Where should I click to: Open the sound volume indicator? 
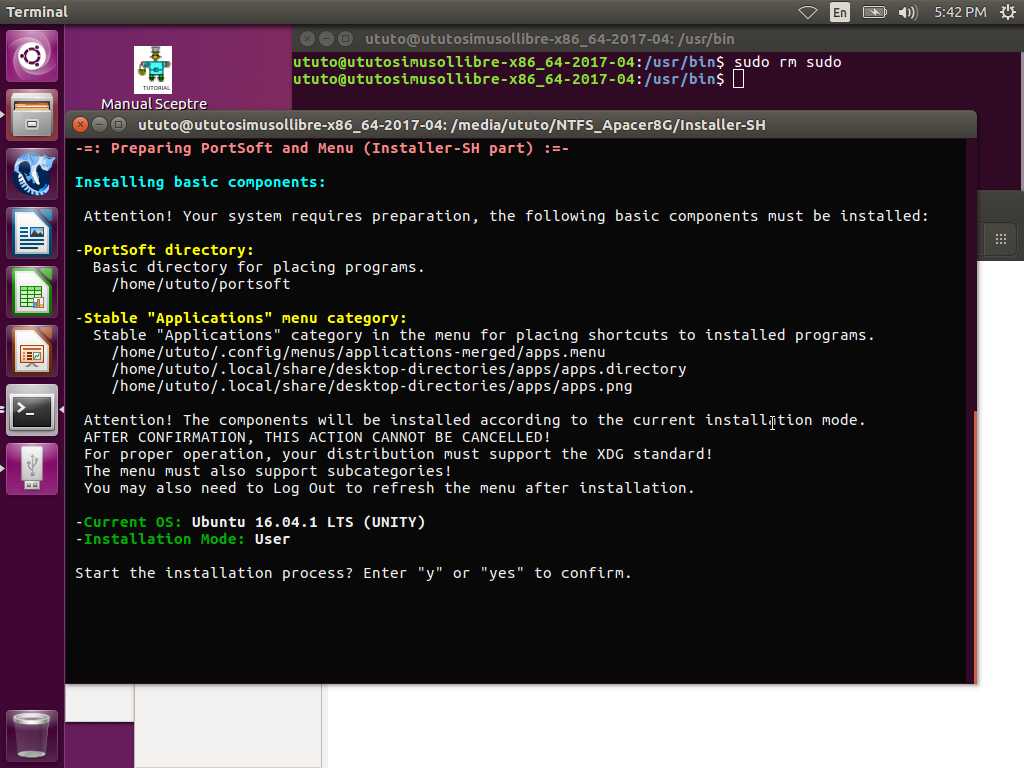(x=908, y=12)
